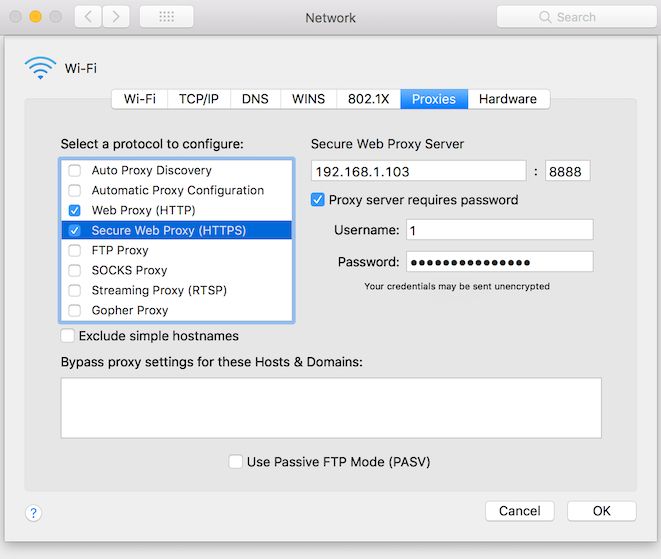Select the Secure Web Proxy (HTTPS) row label
This screenshot has height=559, width=661.
click(x=169, y=230)
